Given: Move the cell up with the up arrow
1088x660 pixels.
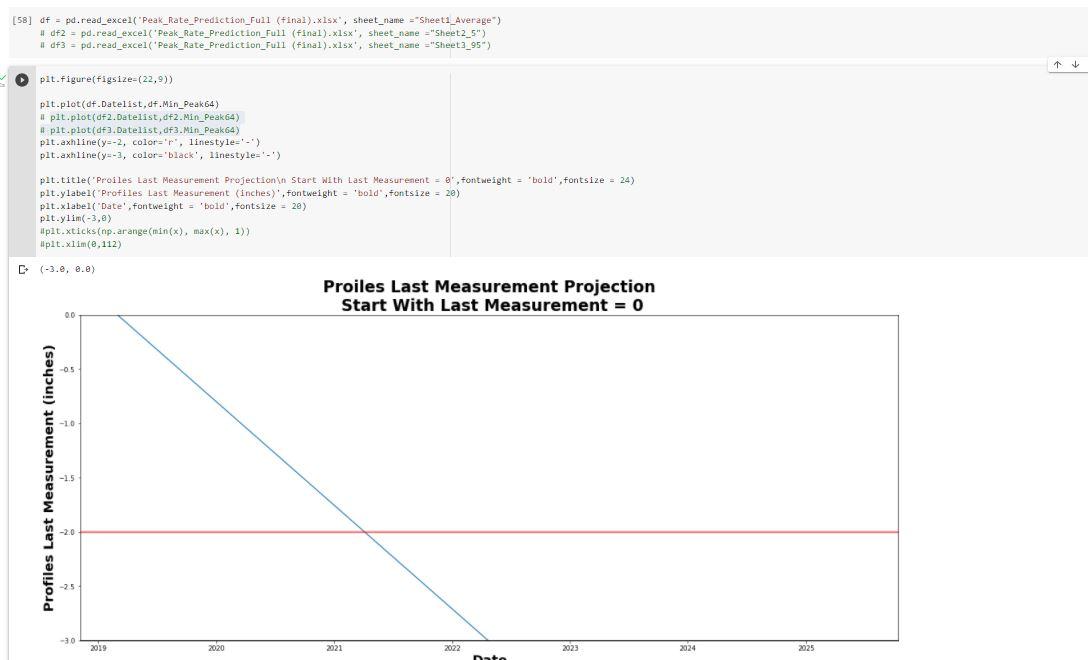Looking at the screenshot, I should [x=1057, y=65].
